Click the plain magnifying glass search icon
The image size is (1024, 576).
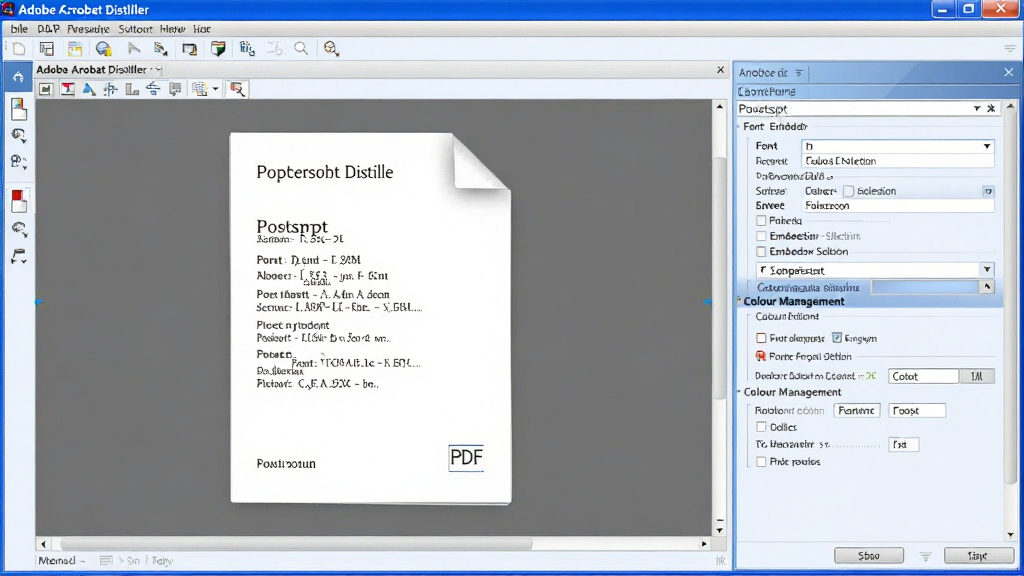coord(301,49)
